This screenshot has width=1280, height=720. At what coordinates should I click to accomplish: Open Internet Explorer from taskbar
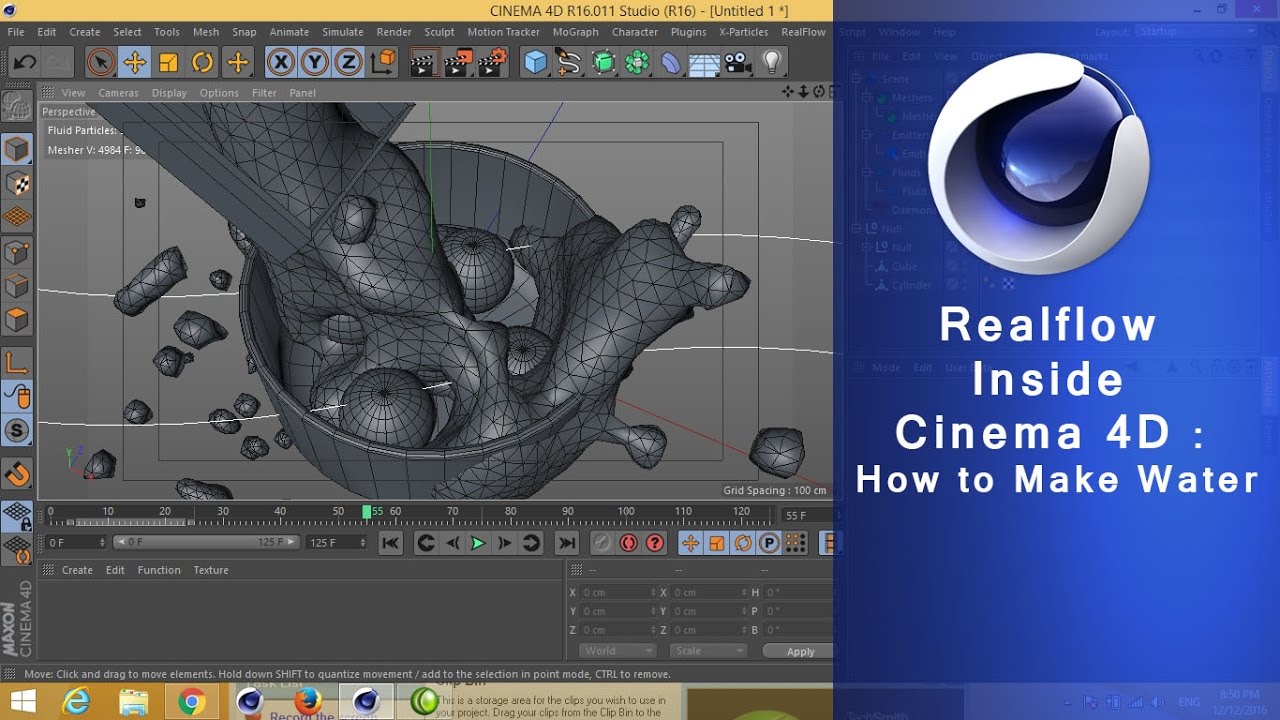(76, 702)
